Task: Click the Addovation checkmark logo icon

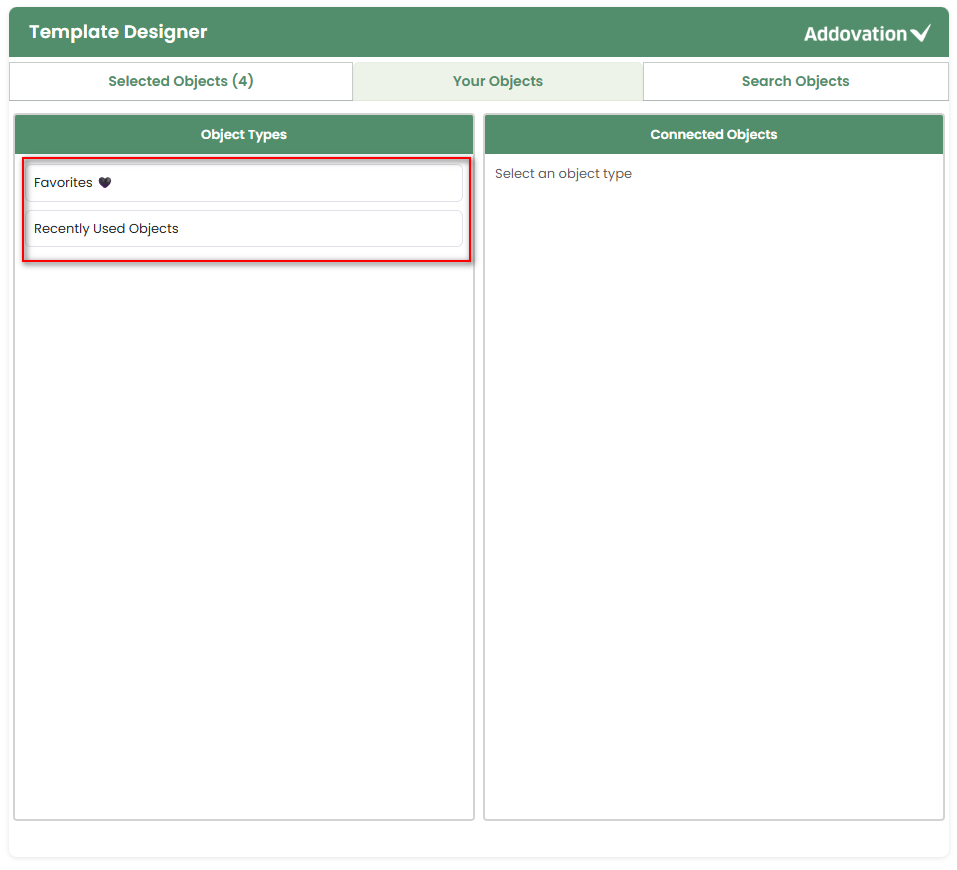Action: tap(921, 34)
